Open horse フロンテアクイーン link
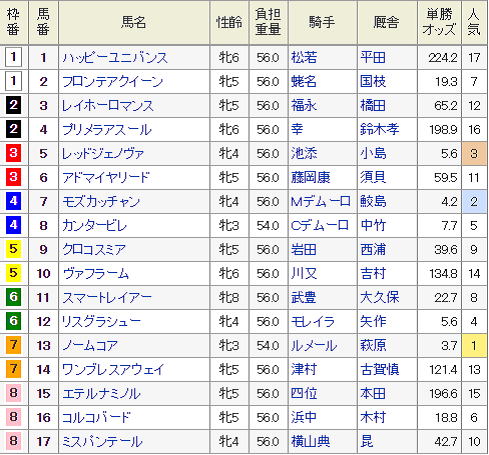Image resolution: width=489 pixels, height=455 pixels. (113, 82)
